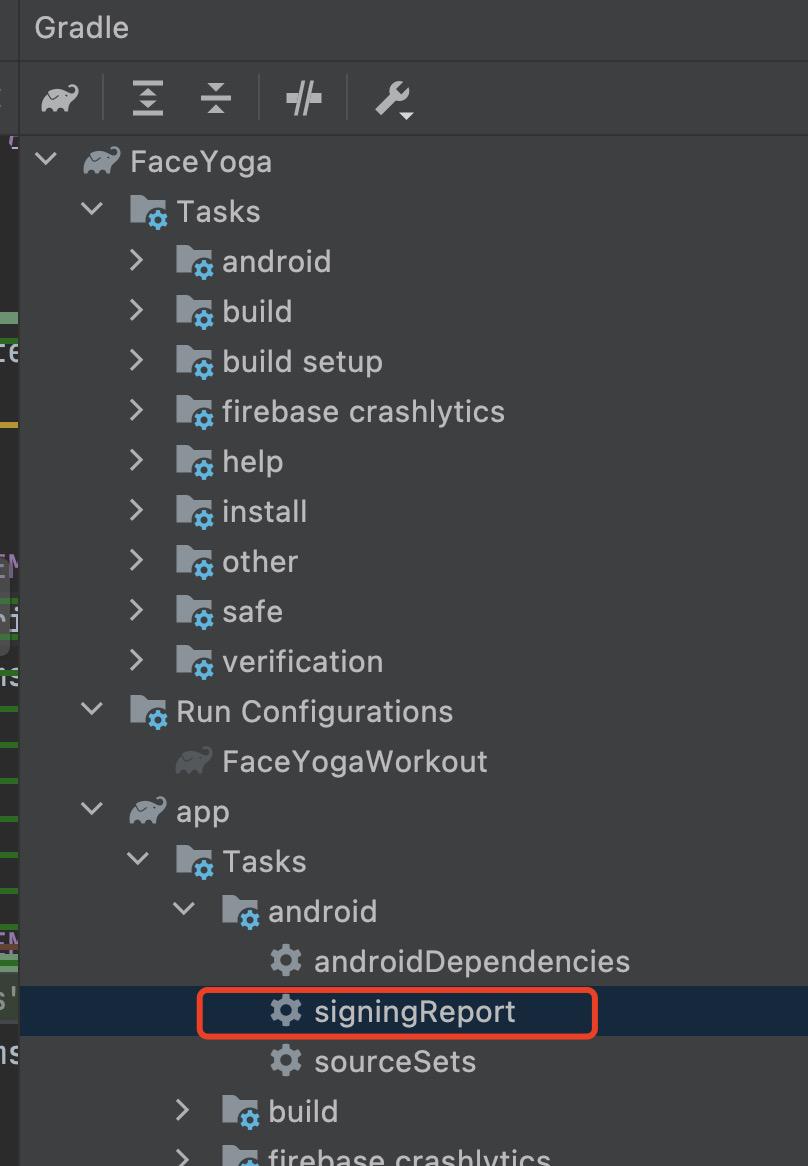Click the Tasks folder icon under app
Screen dimensions: 808x1166
195,862
